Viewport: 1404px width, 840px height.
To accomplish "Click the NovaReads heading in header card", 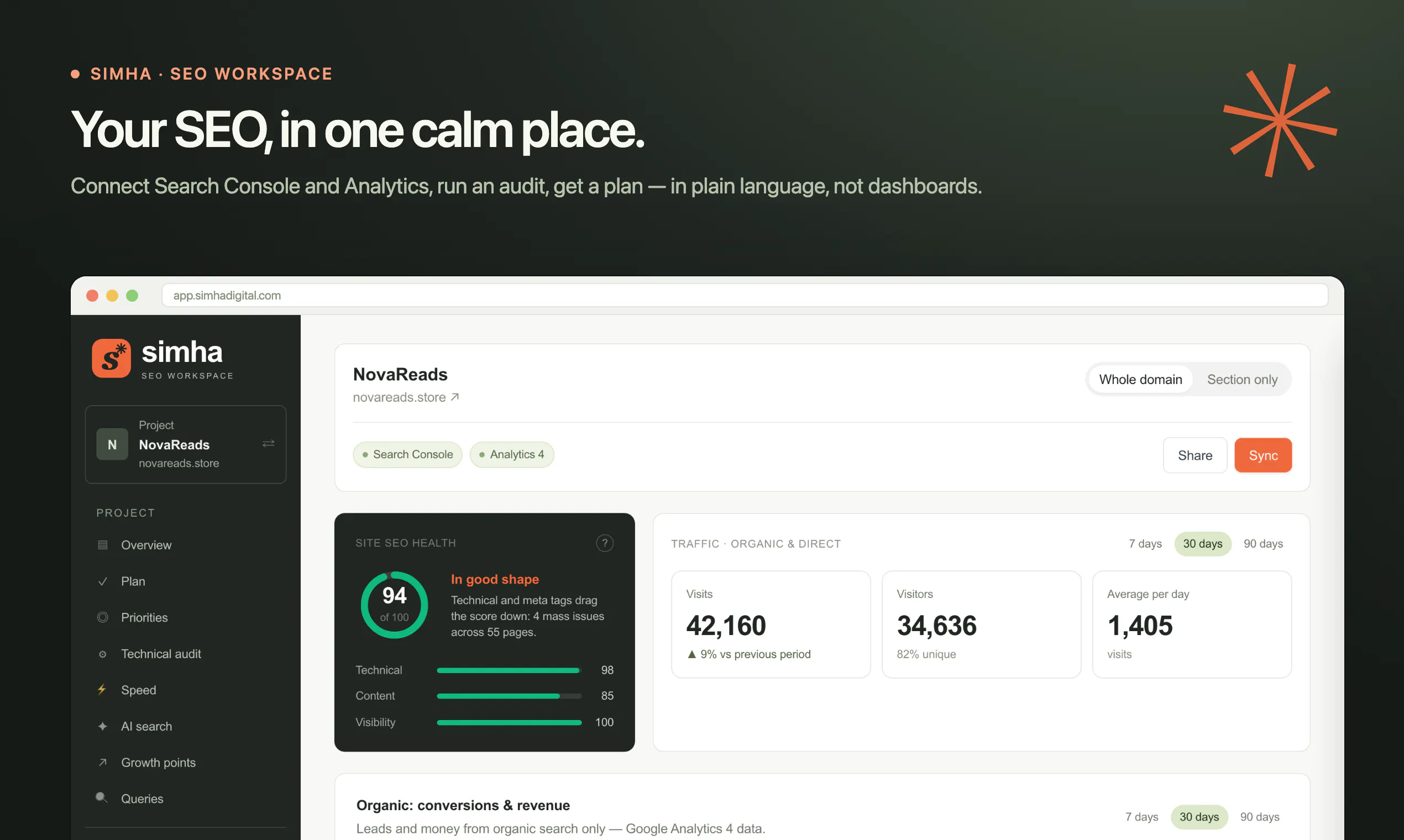I will 400,374.
